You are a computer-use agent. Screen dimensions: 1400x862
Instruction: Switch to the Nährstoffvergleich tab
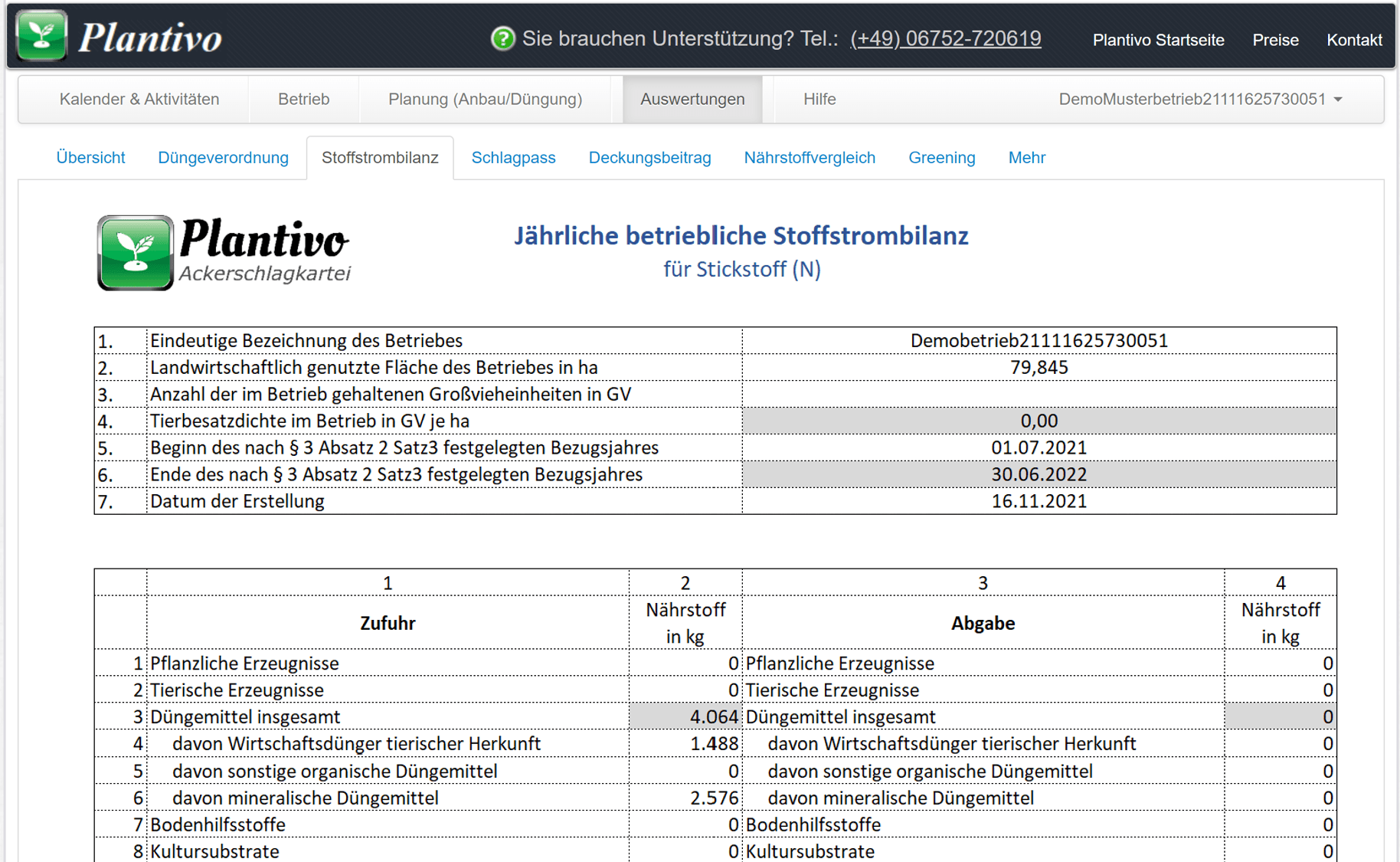click(810, 157)
